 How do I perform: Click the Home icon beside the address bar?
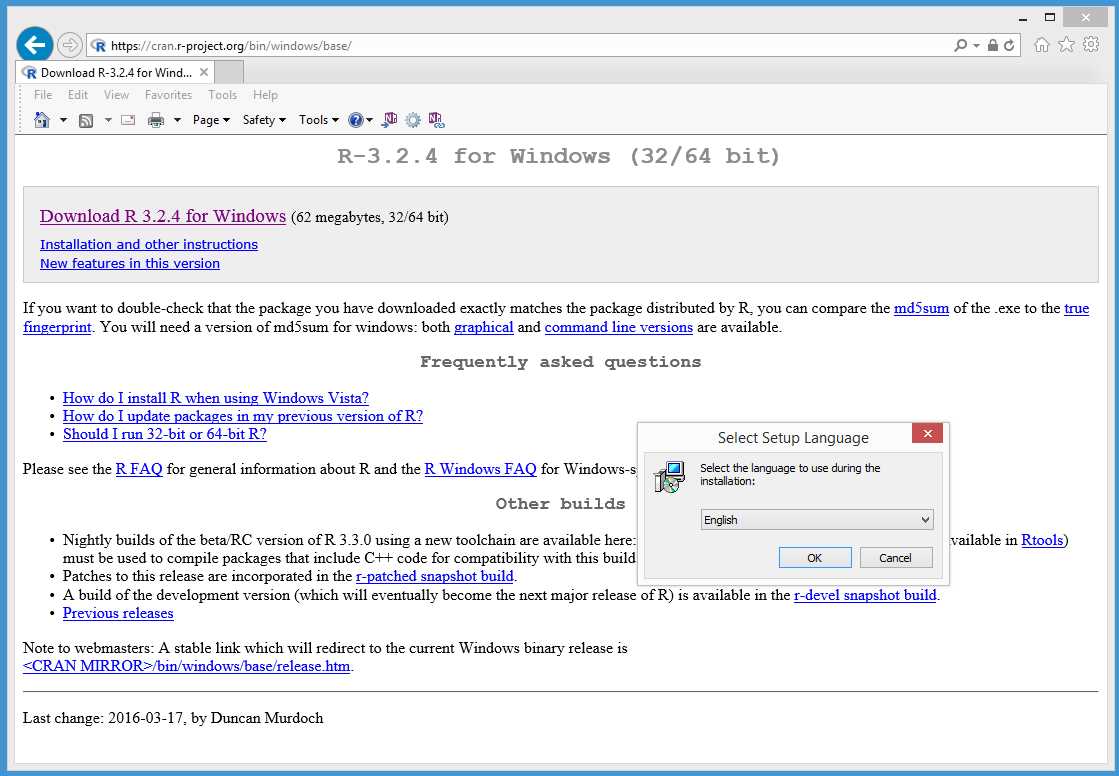(x=1042, y=45)
